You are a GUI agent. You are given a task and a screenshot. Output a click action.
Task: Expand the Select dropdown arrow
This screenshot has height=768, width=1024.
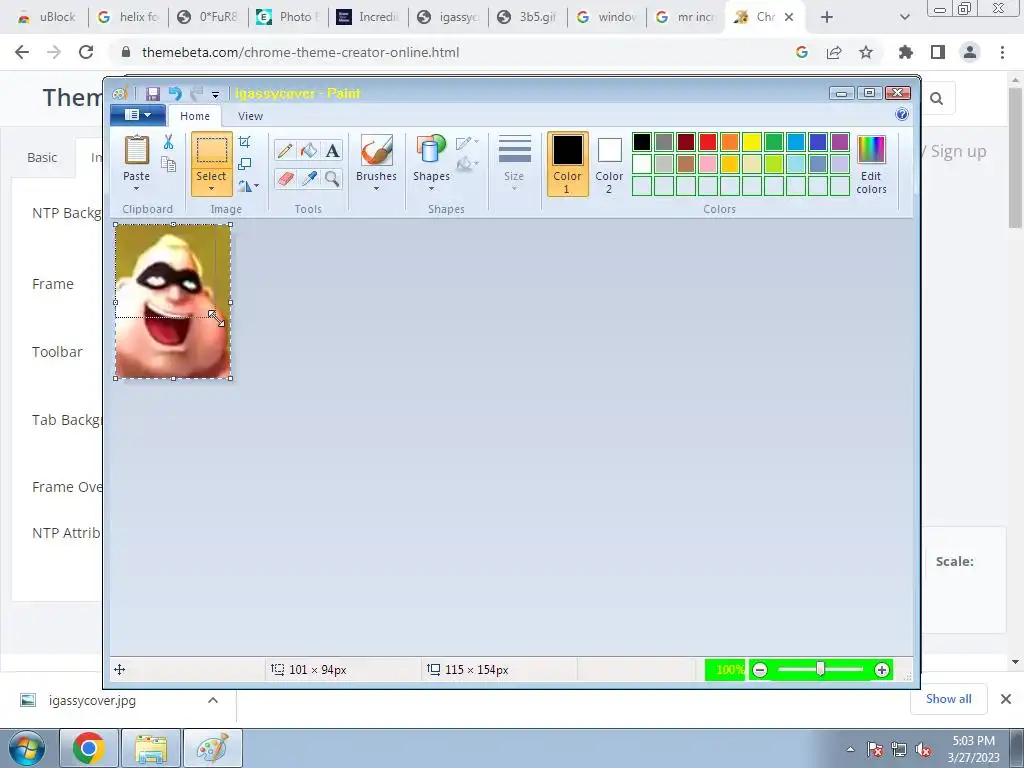pyautogui.click(x=212, y=189)
